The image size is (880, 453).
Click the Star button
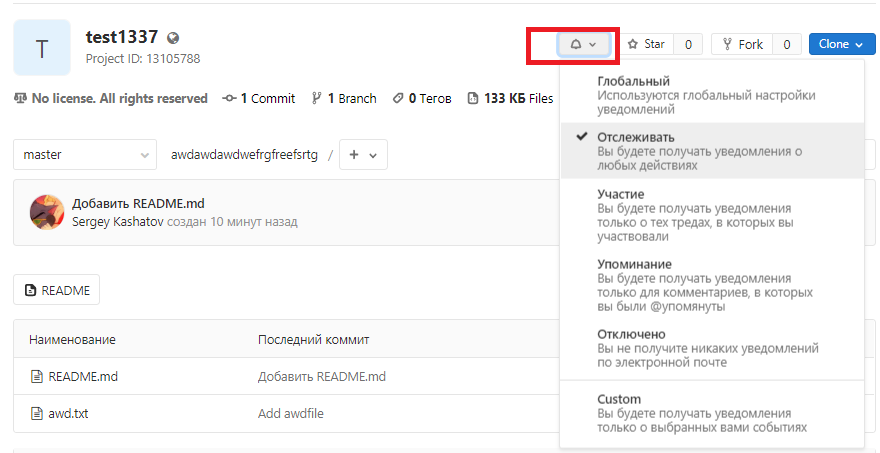[x=646, y=44]
